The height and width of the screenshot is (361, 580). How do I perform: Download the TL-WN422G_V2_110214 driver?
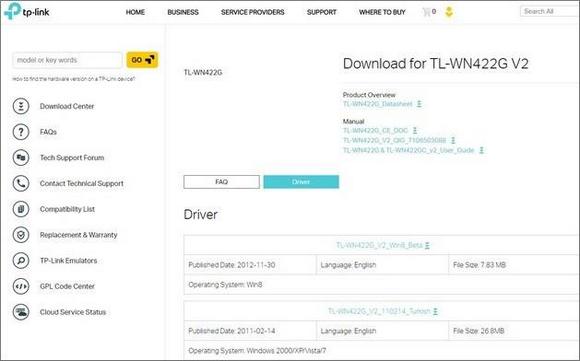(379, 311)
